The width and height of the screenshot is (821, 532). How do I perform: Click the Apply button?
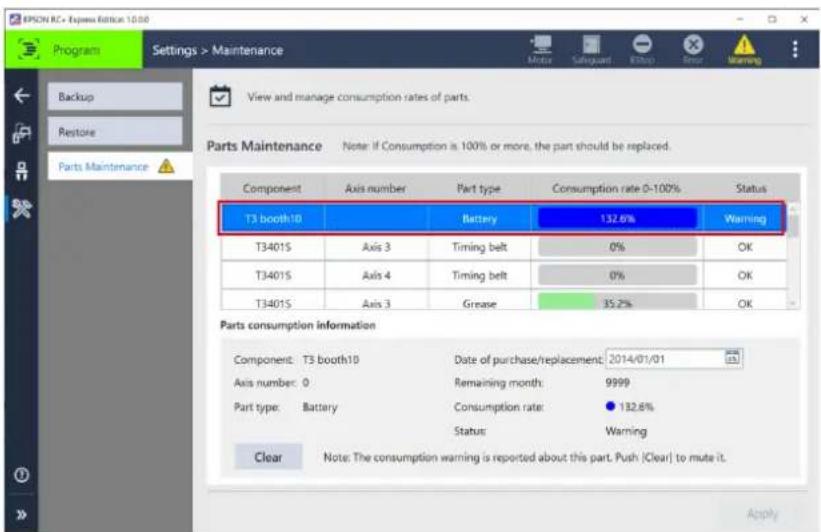[762, 514]
